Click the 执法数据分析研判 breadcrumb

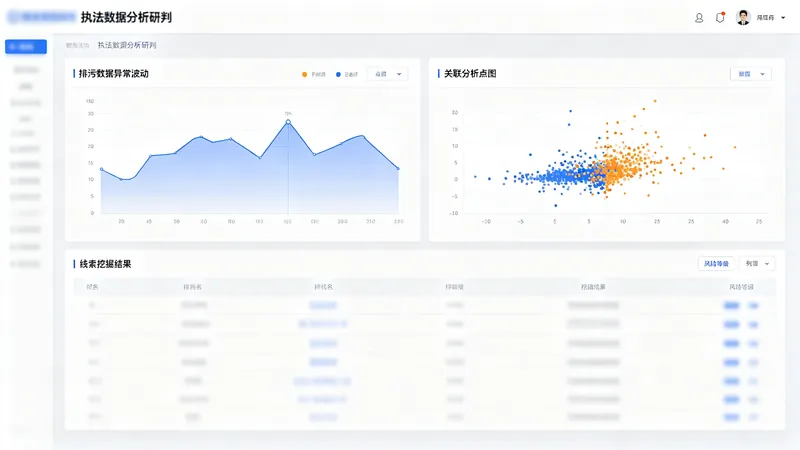click(x=127, y=45)
